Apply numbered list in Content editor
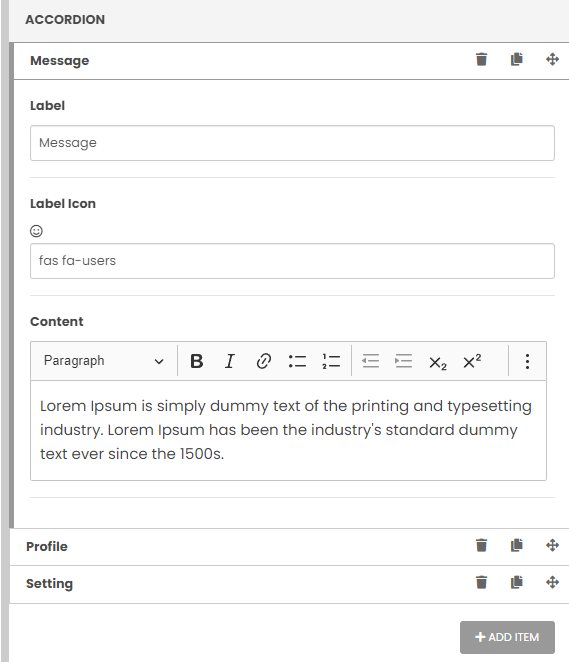The image size is (569, 662). pyautogui.click(x=331, y=361)
